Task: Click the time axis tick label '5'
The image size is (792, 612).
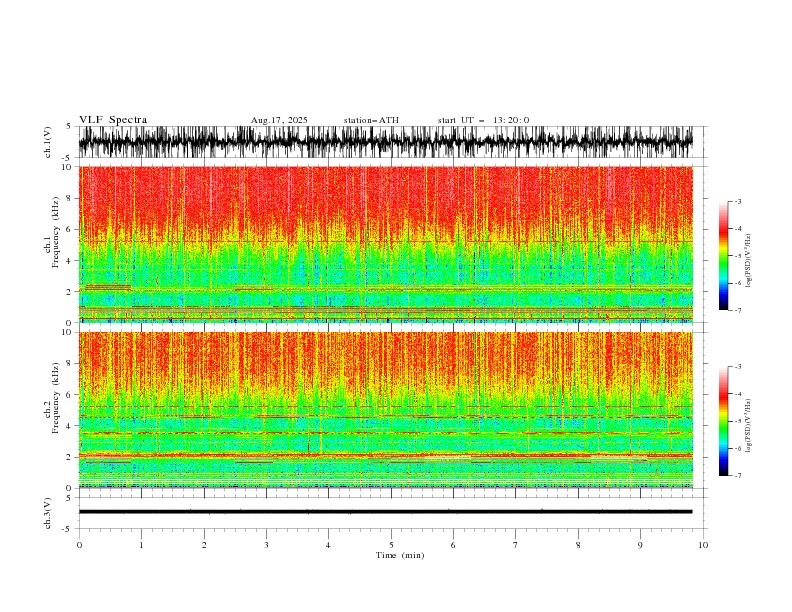Action: click(x=391, y=545)
